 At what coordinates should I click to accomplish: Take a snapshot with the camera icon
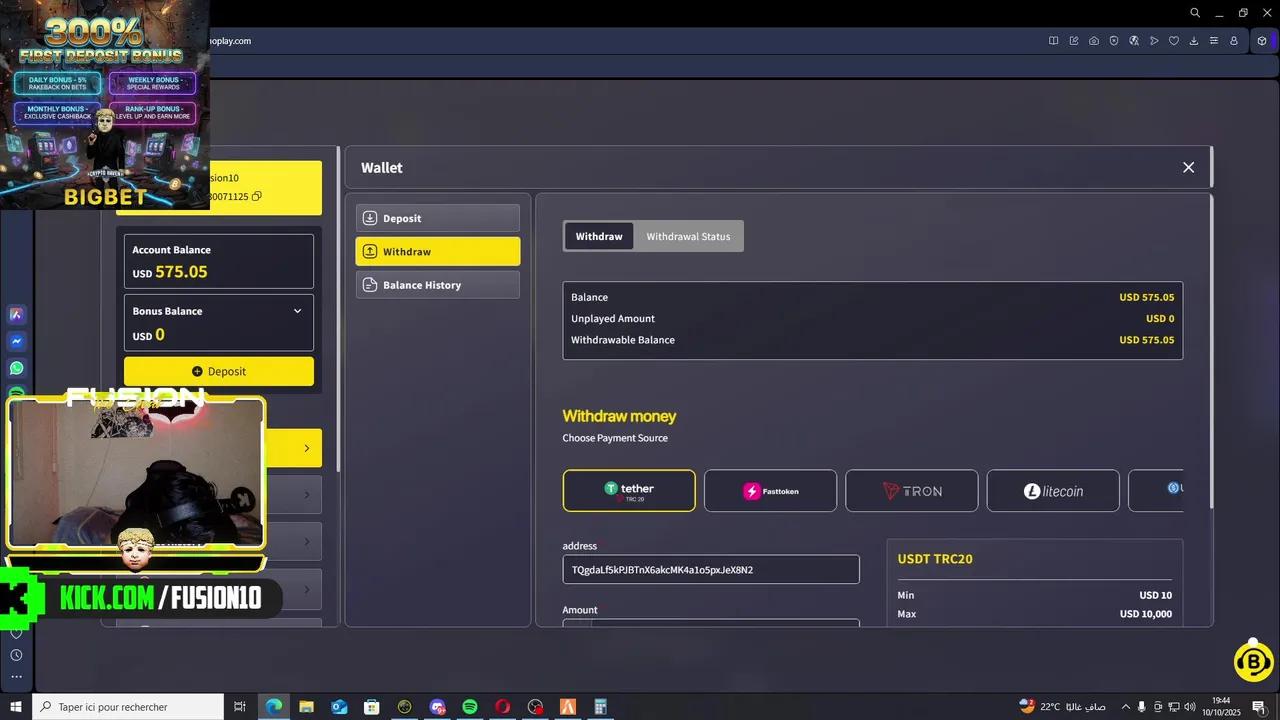[1094, 41]
